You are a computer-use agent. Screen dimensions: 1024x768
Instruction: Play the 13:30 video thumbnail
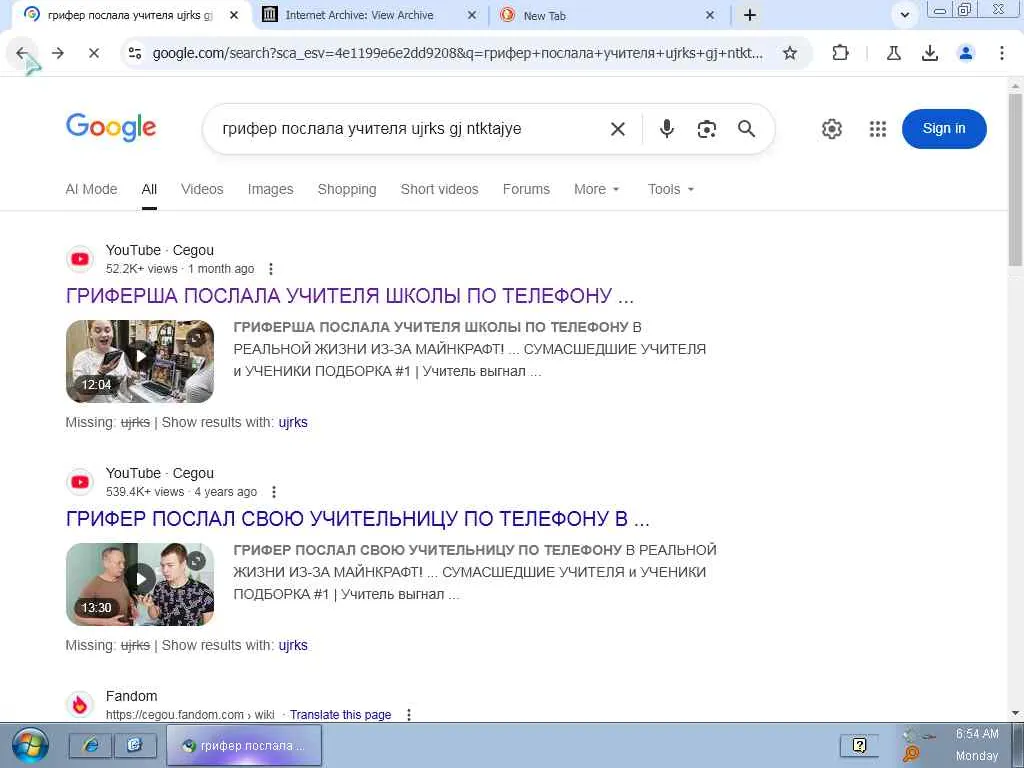point(140,584)
